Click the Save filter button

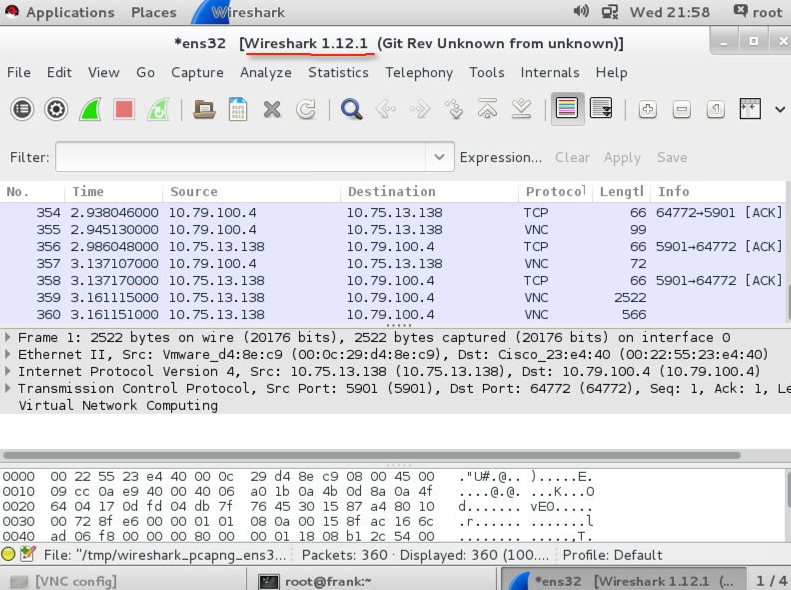tap(672, 157)
